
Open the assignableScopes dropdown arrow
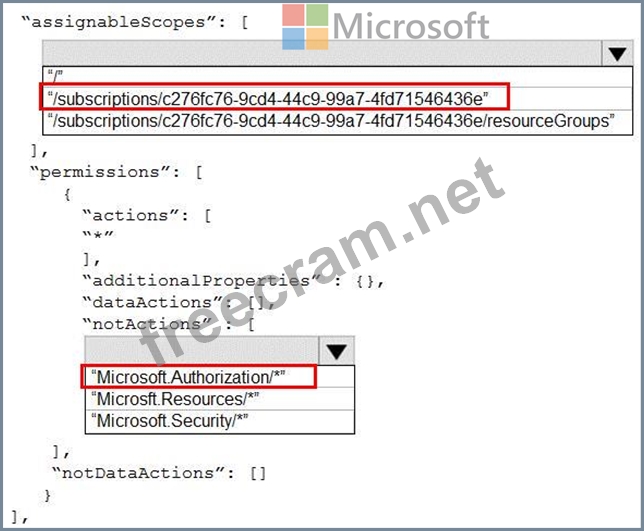tap(617, 53)
